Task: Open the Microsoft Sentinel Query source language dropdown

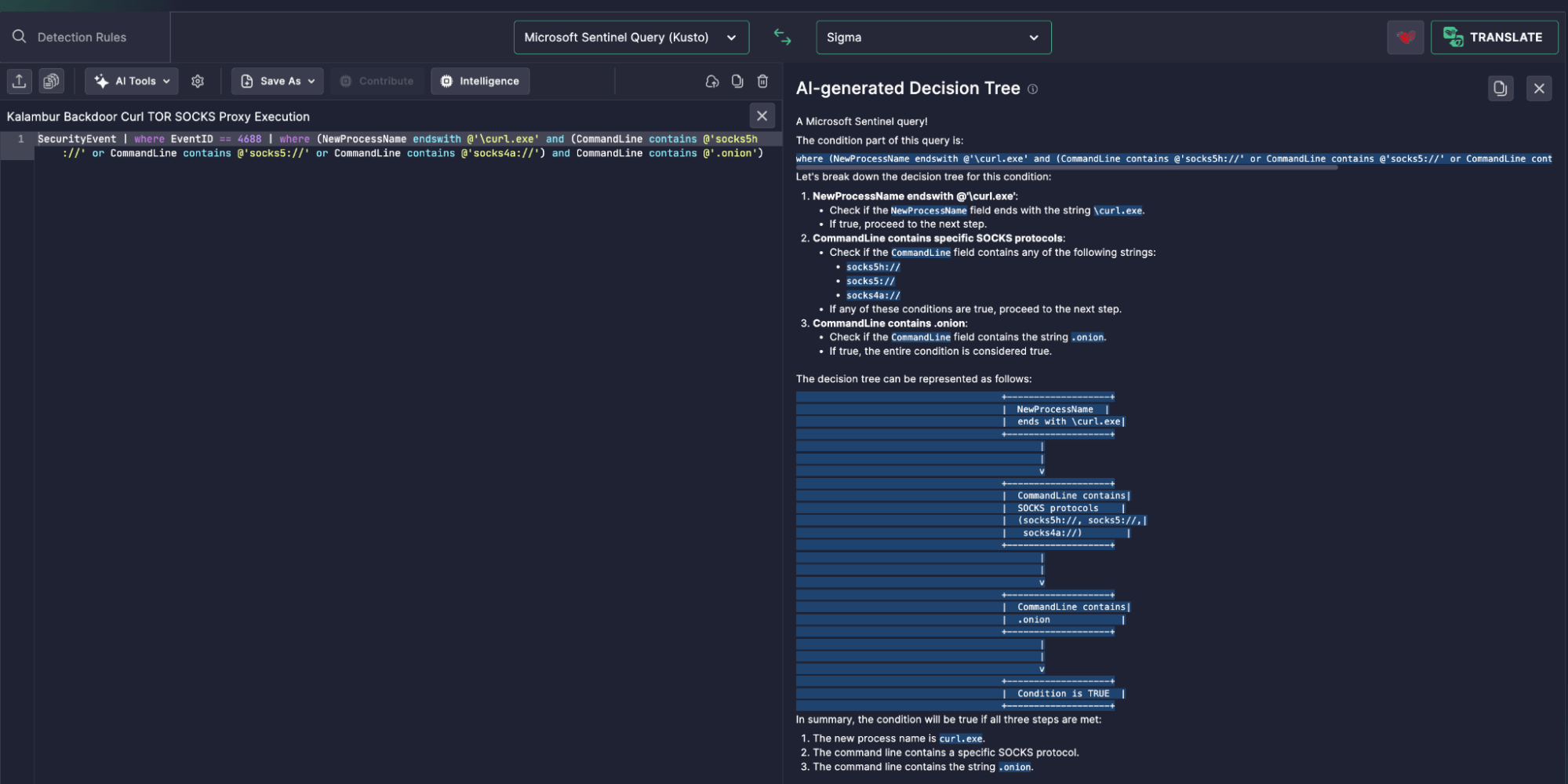Action: (631, 38)
